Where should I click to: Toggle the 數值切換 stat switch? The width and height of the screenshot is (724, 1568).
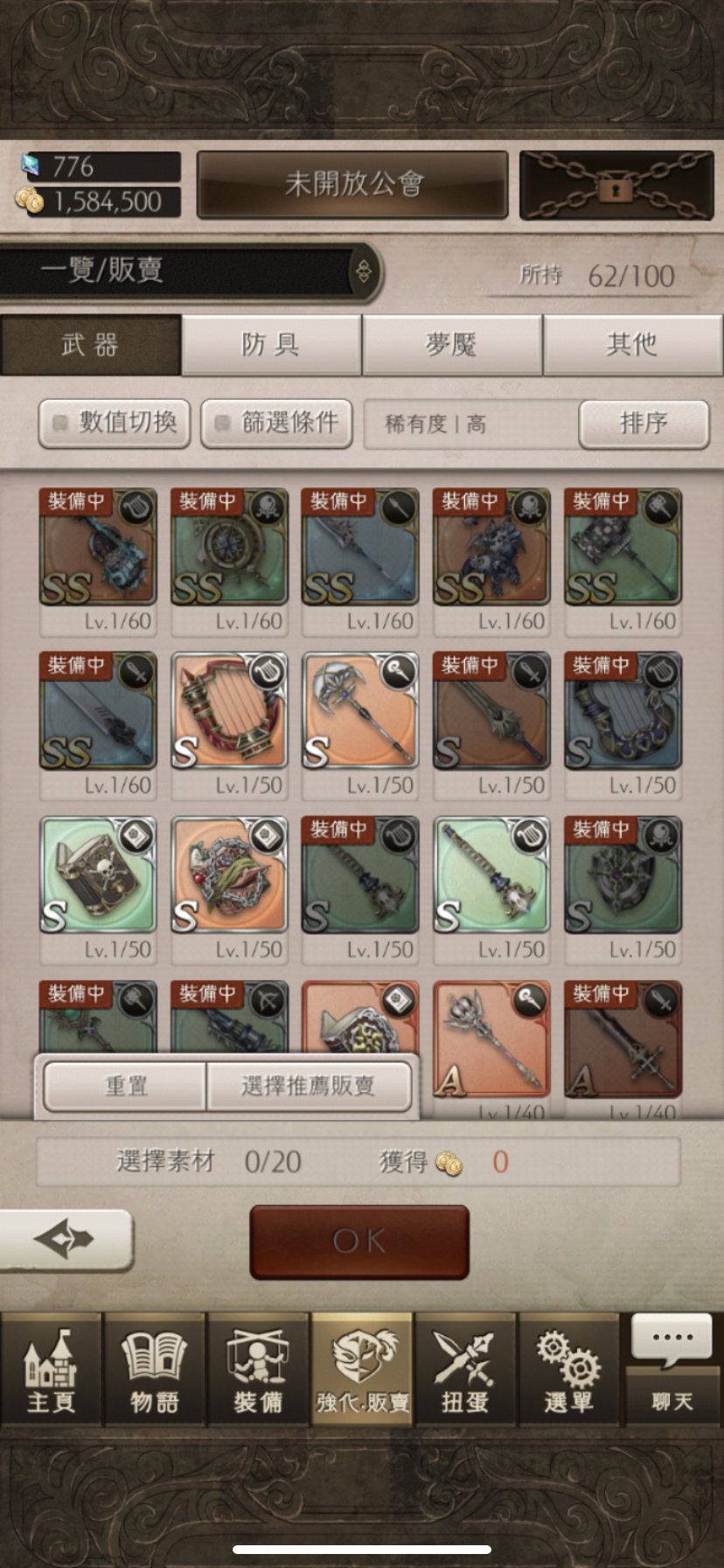(x=115, y=423)
